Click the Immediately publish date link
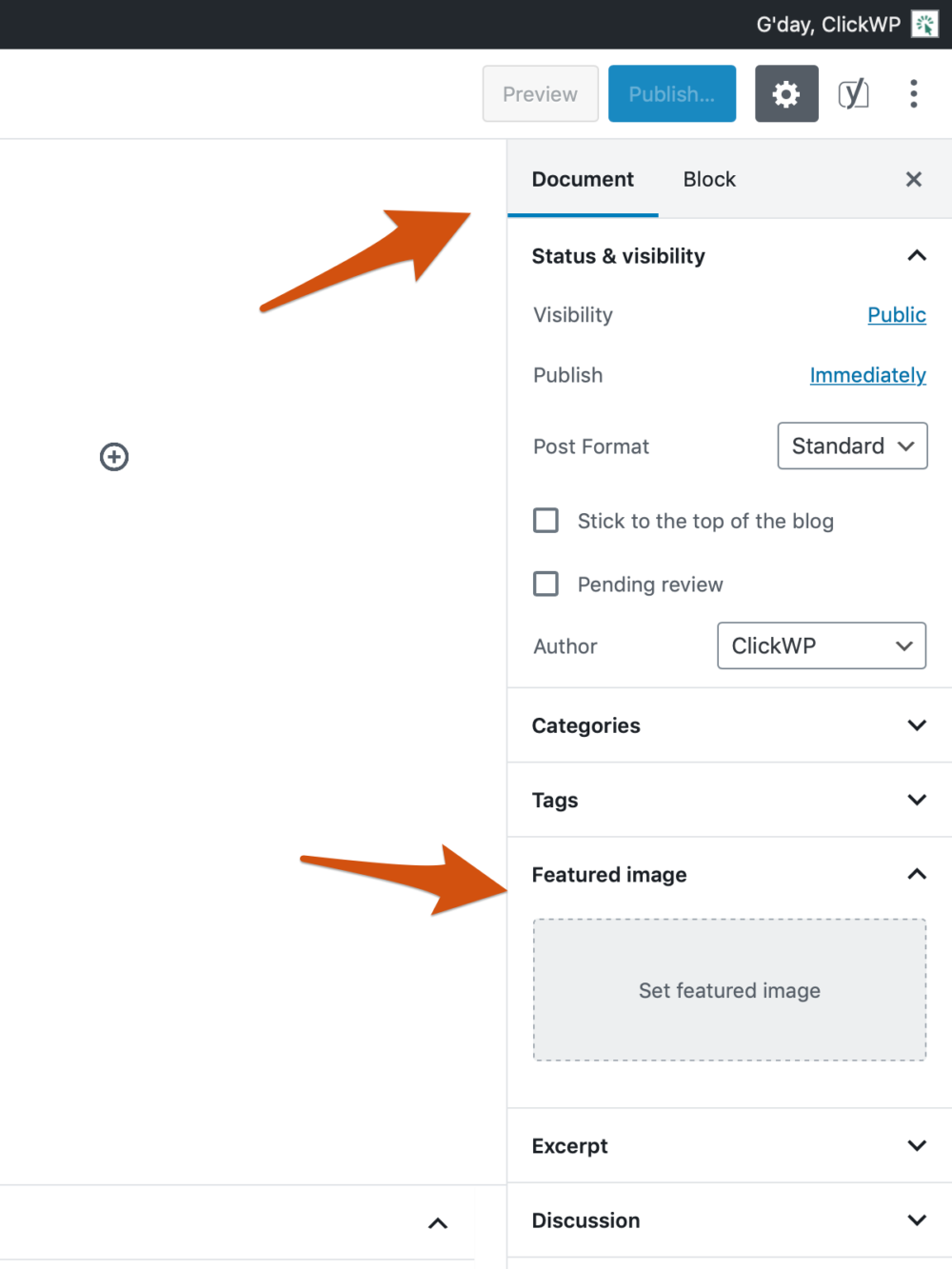Image resolution: width=952 pixels, height=1269 pixels. point(867,375)
